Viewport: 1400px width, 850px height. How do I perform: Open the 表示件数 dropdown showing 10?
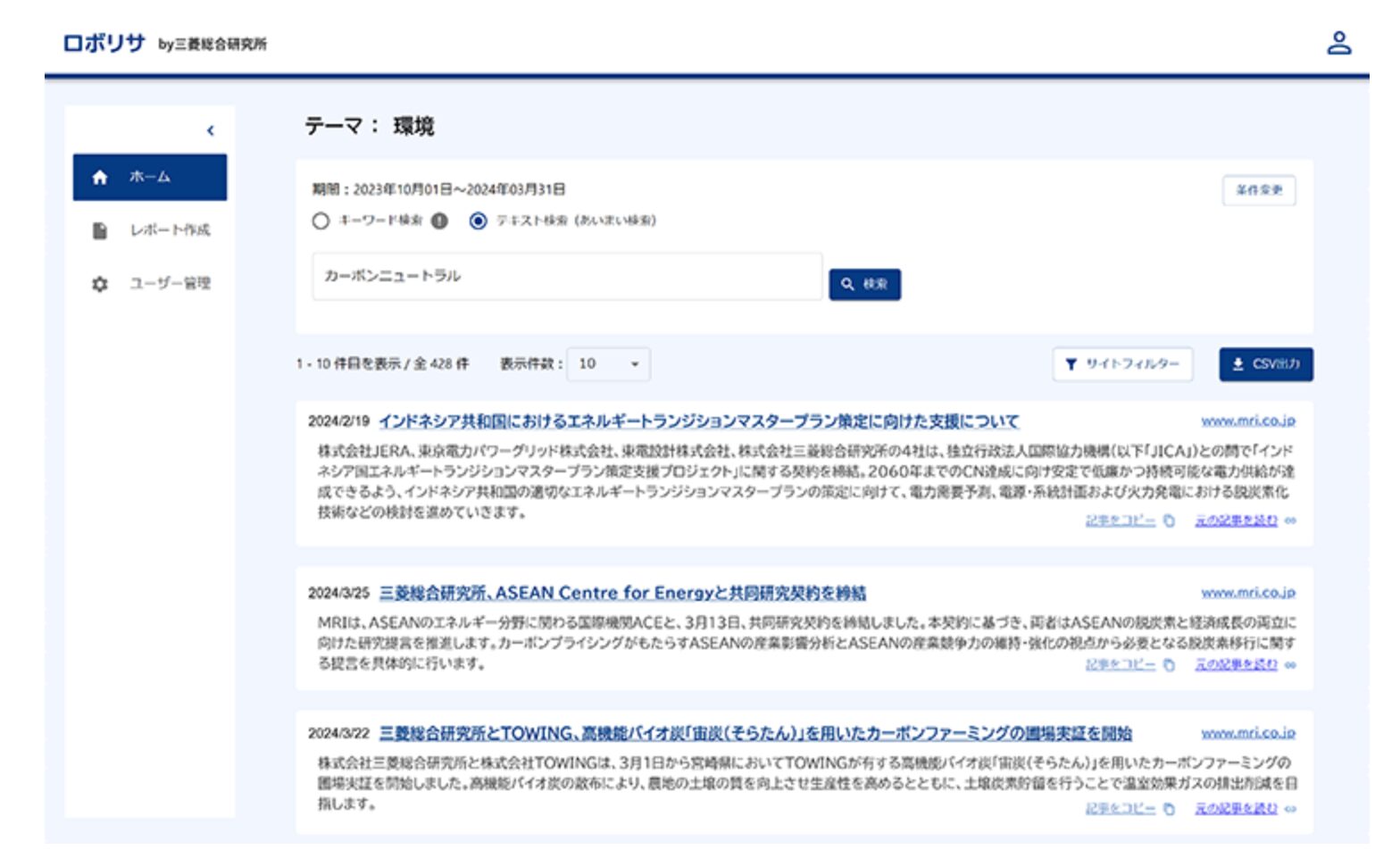coord(609,364)
